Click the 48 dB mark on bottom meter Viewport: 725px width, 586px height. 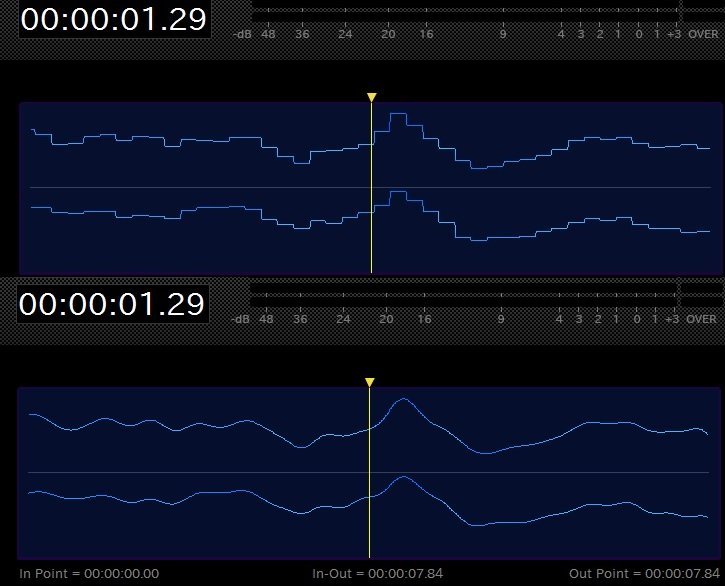[267, 319]
